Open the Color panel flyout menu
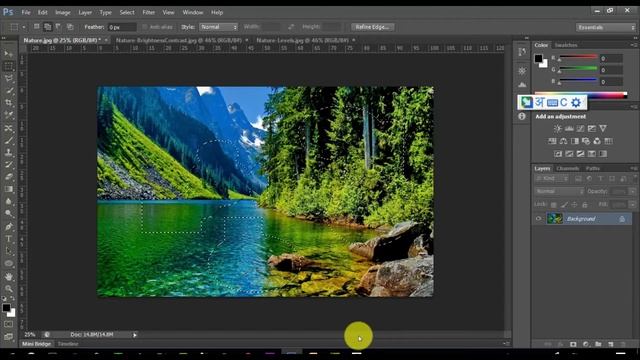Image resolution: width=640 pixels, height=360 pixels. tap(635, 45)
